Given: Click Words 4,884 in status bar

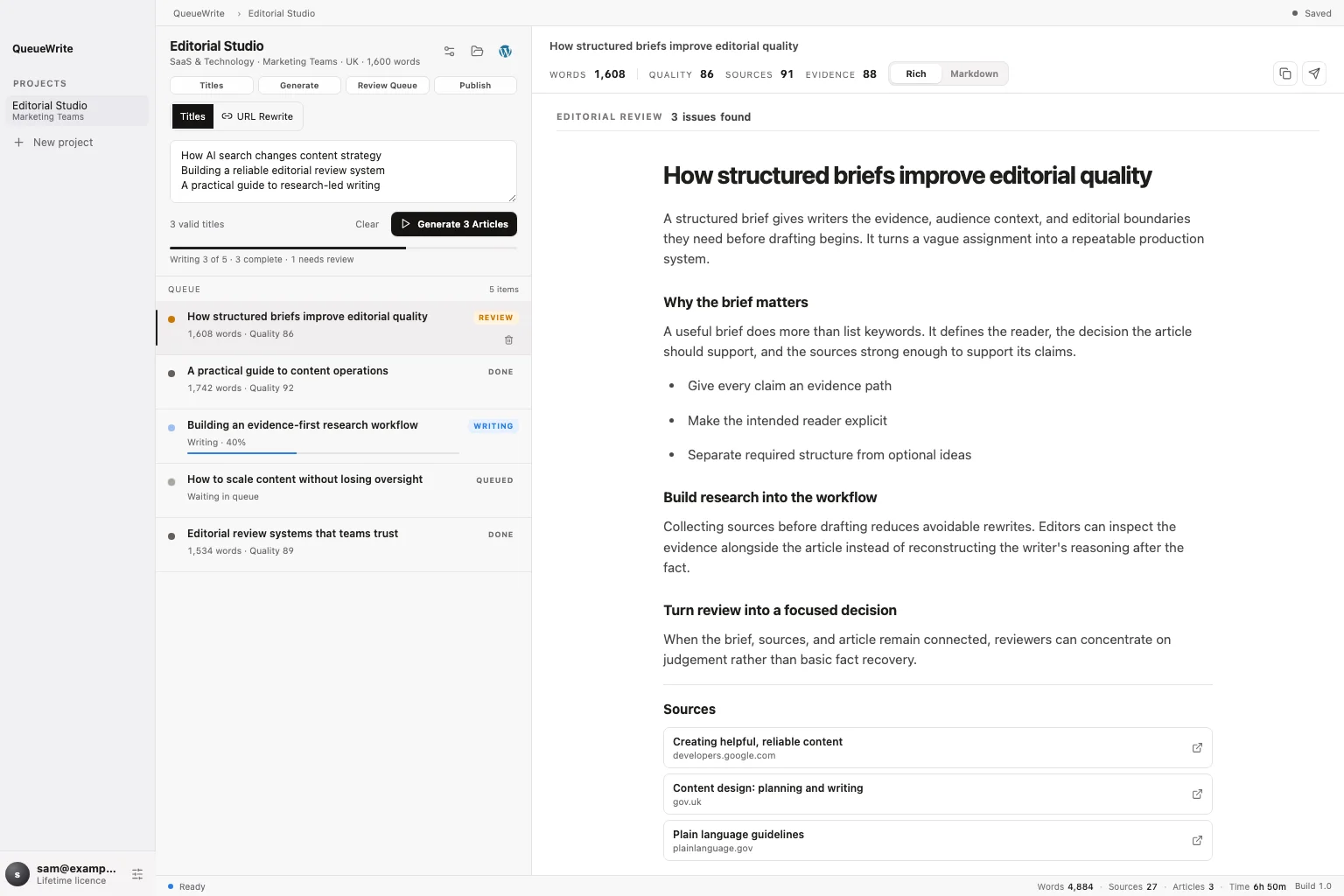Looking at the screenshot, I should coord(1065,886).
